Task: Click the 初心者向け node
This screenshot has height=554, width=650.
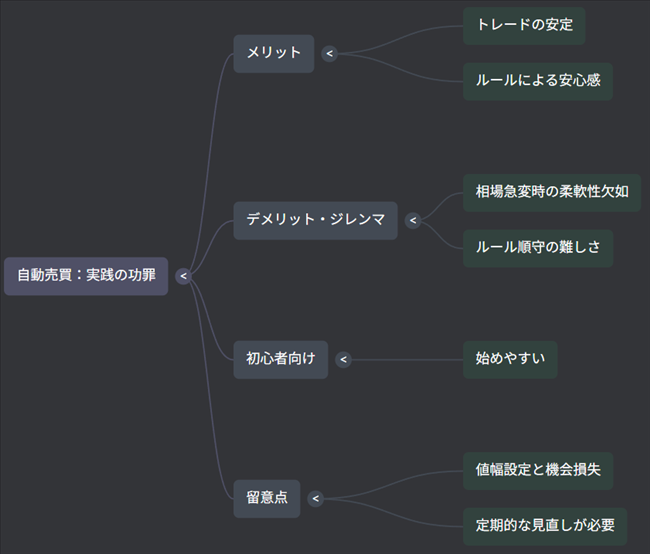Action: (280, 360)
